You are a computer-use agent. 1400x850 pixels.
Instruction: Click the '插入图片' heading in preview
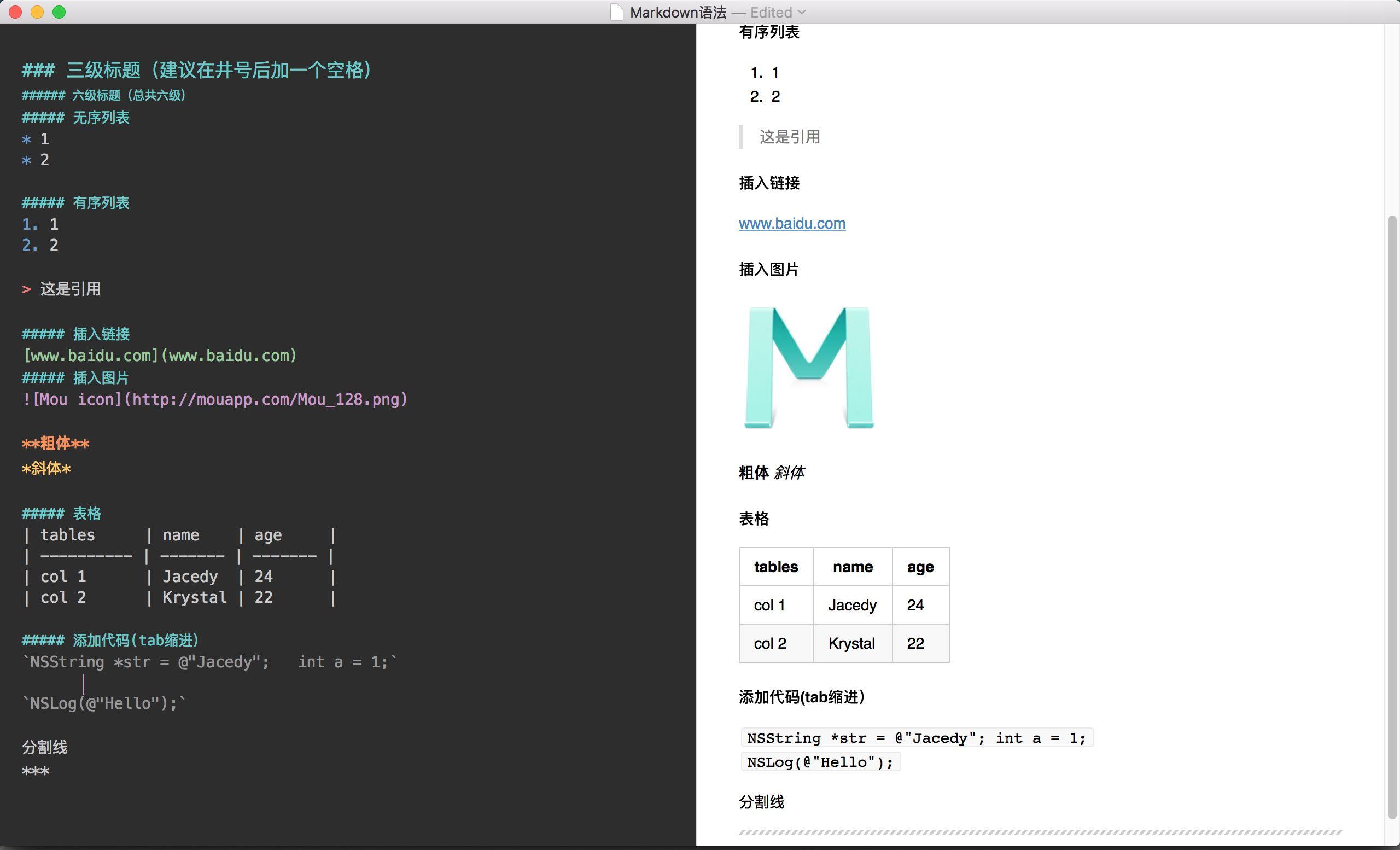point(769,268)
